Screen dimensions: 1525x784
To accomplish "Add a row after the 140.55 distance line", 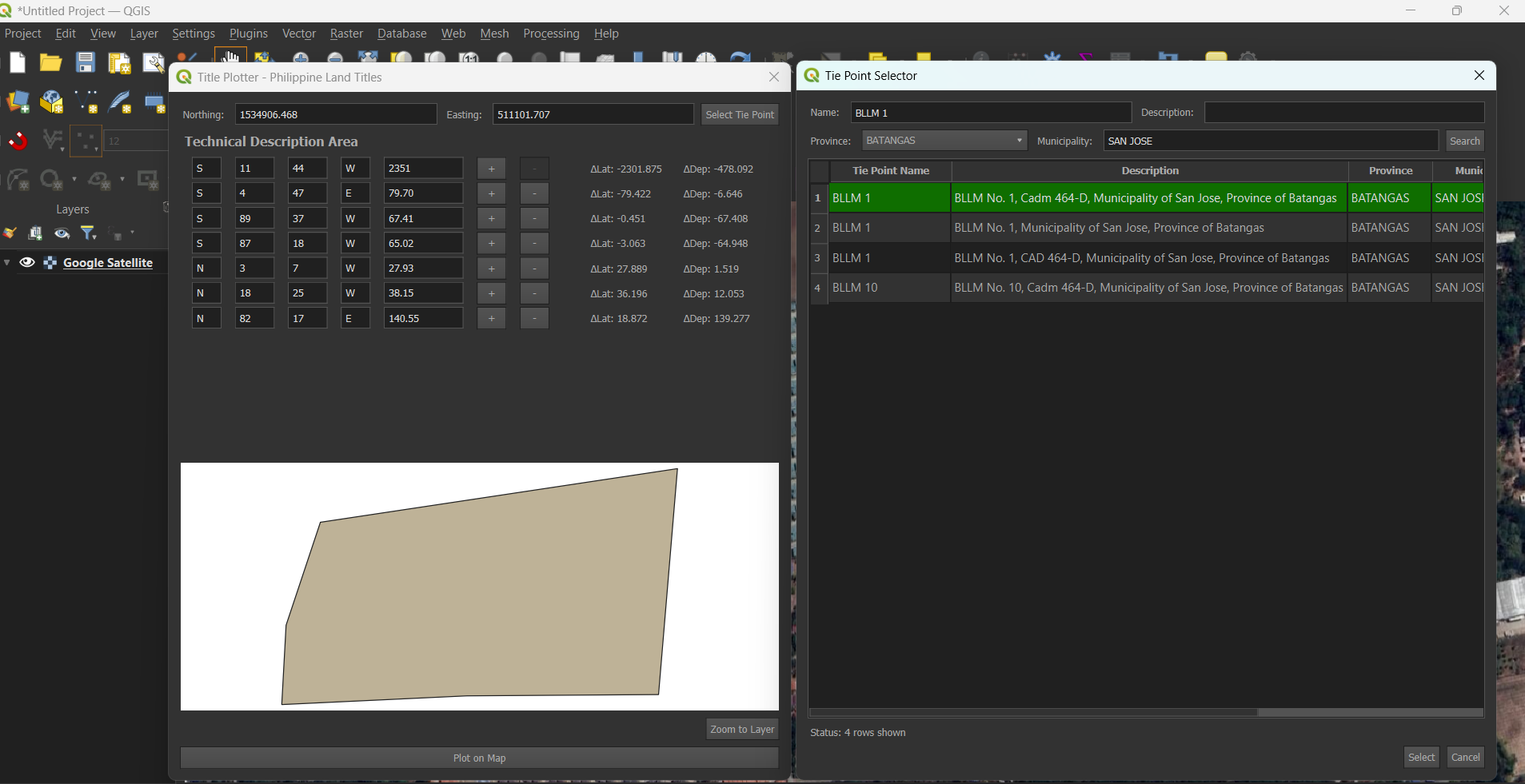I will pos(491,318).
